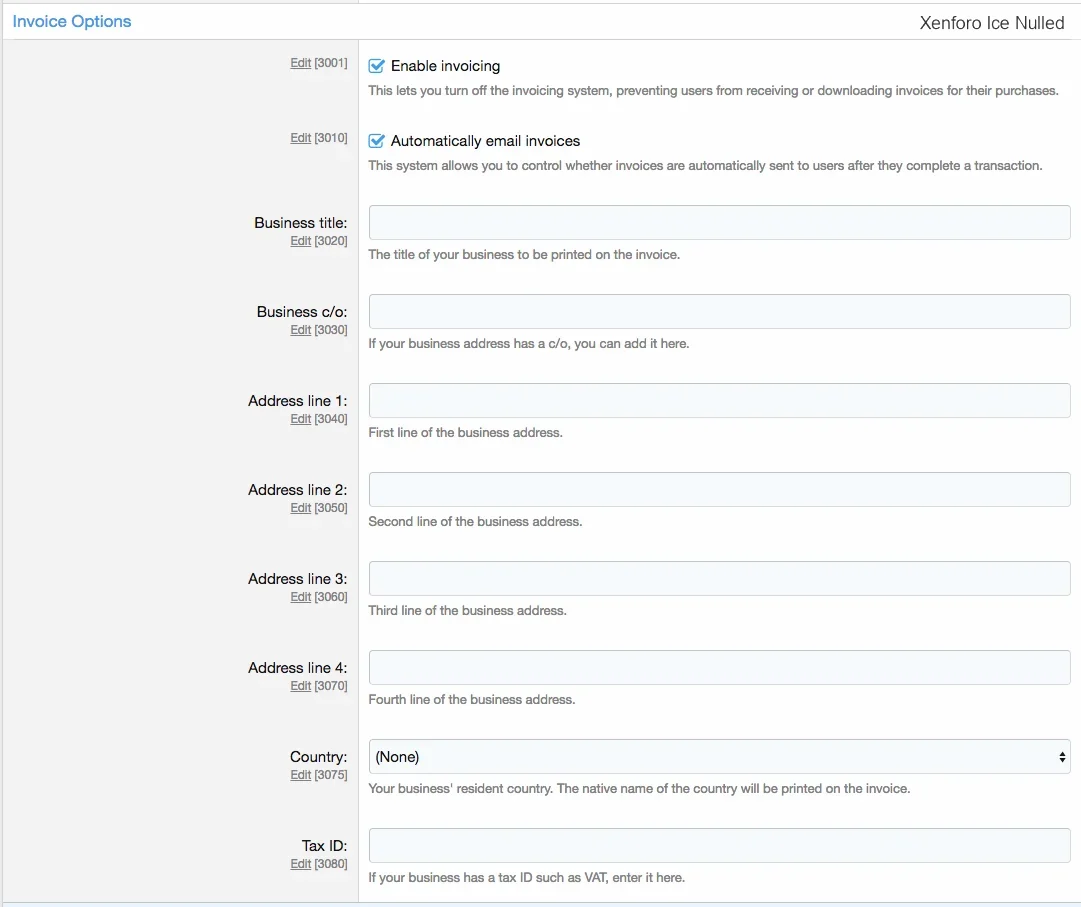
Task: Click the Invoice Options heading
Action: click(x=72, y=21)
